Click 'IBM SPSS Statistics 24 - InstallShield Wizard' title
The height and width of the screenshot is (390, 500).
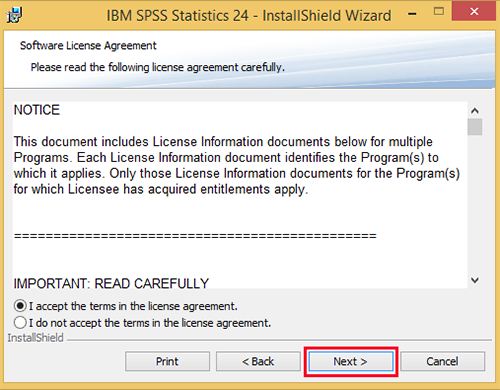(x=249, y=16)
